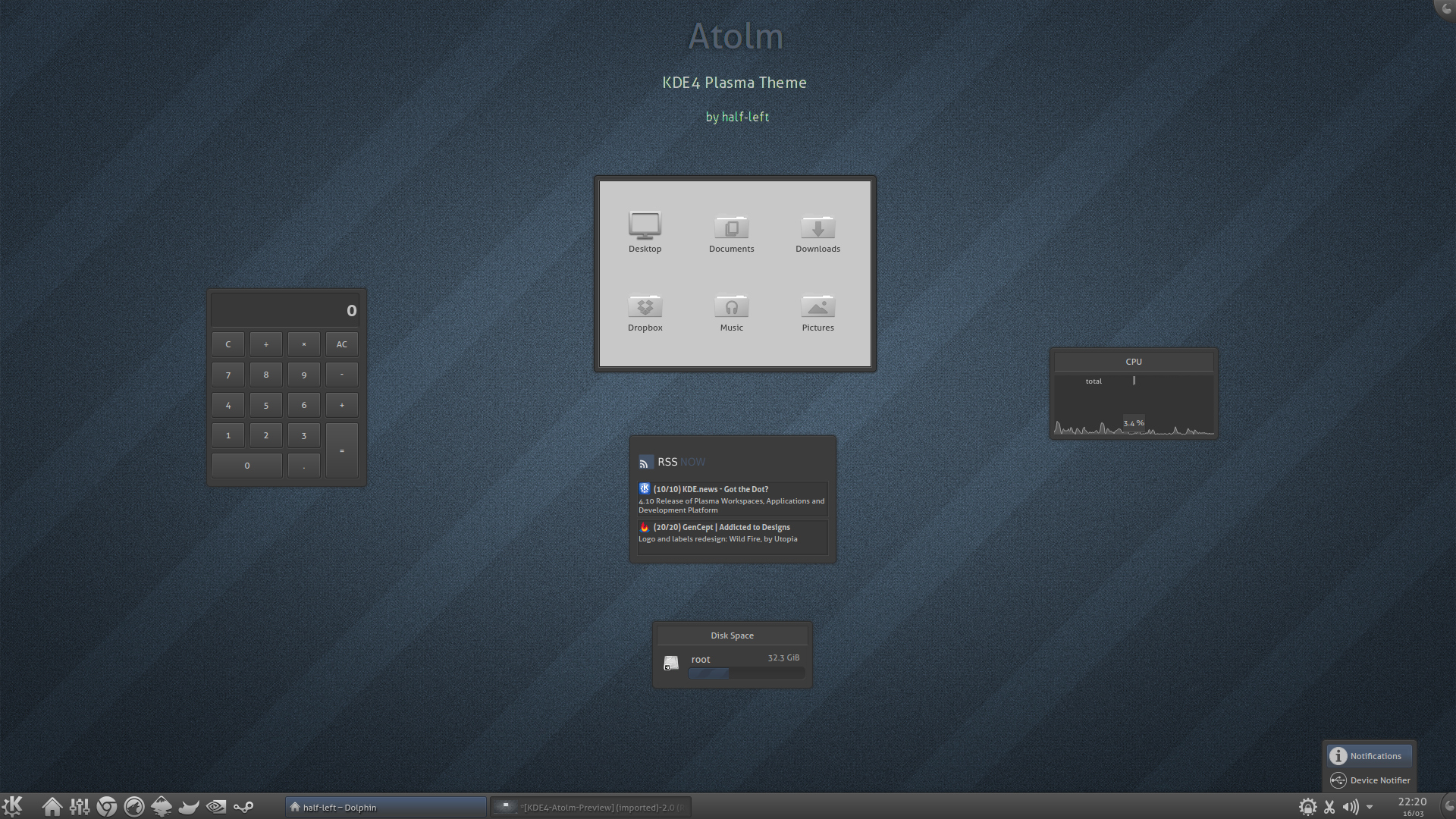The width and height of the screenshot is (1456, 819).
Task: Open the system settings gear icon
Action: (x=1307, y=806)
